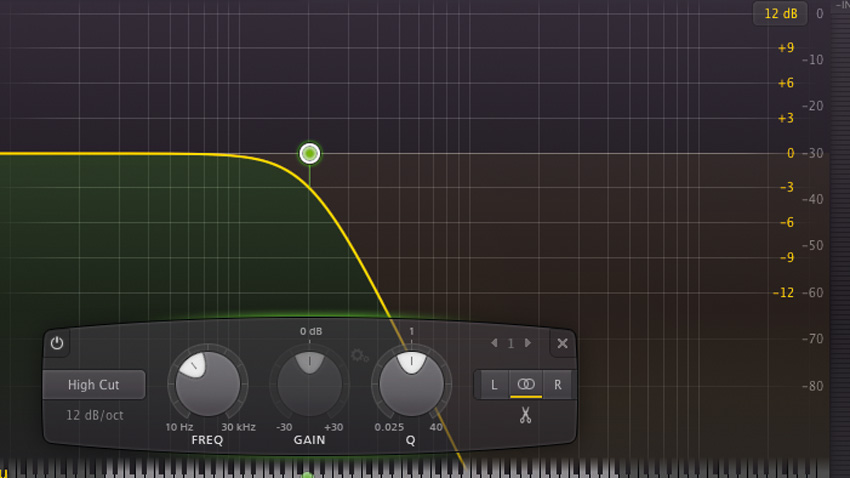Click the scissors split band icon
This screenshot has width=850, height=478.
(525, 415)
